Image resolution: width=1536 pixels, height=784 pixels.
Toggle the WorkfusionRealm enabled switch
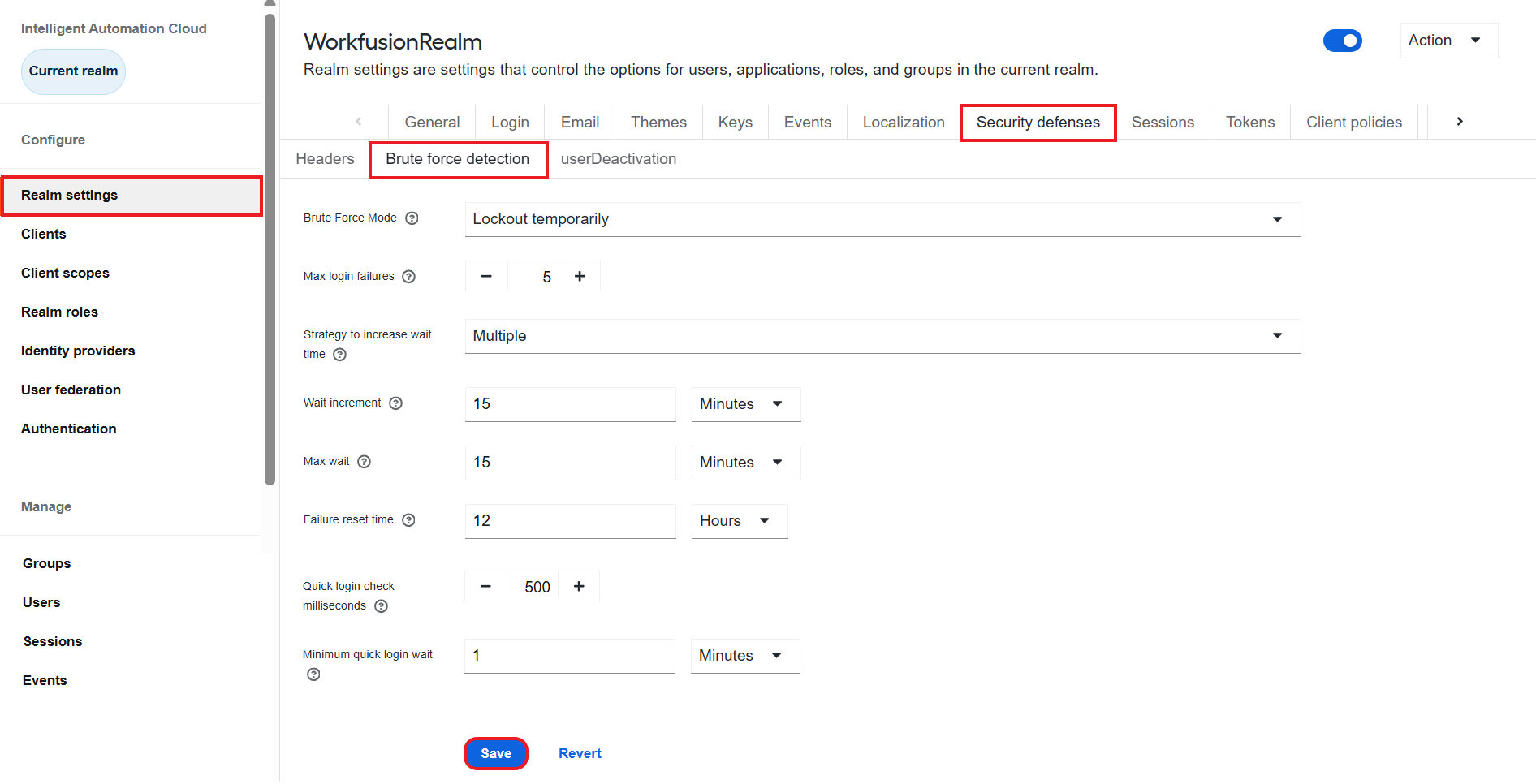click(1343, 41)
